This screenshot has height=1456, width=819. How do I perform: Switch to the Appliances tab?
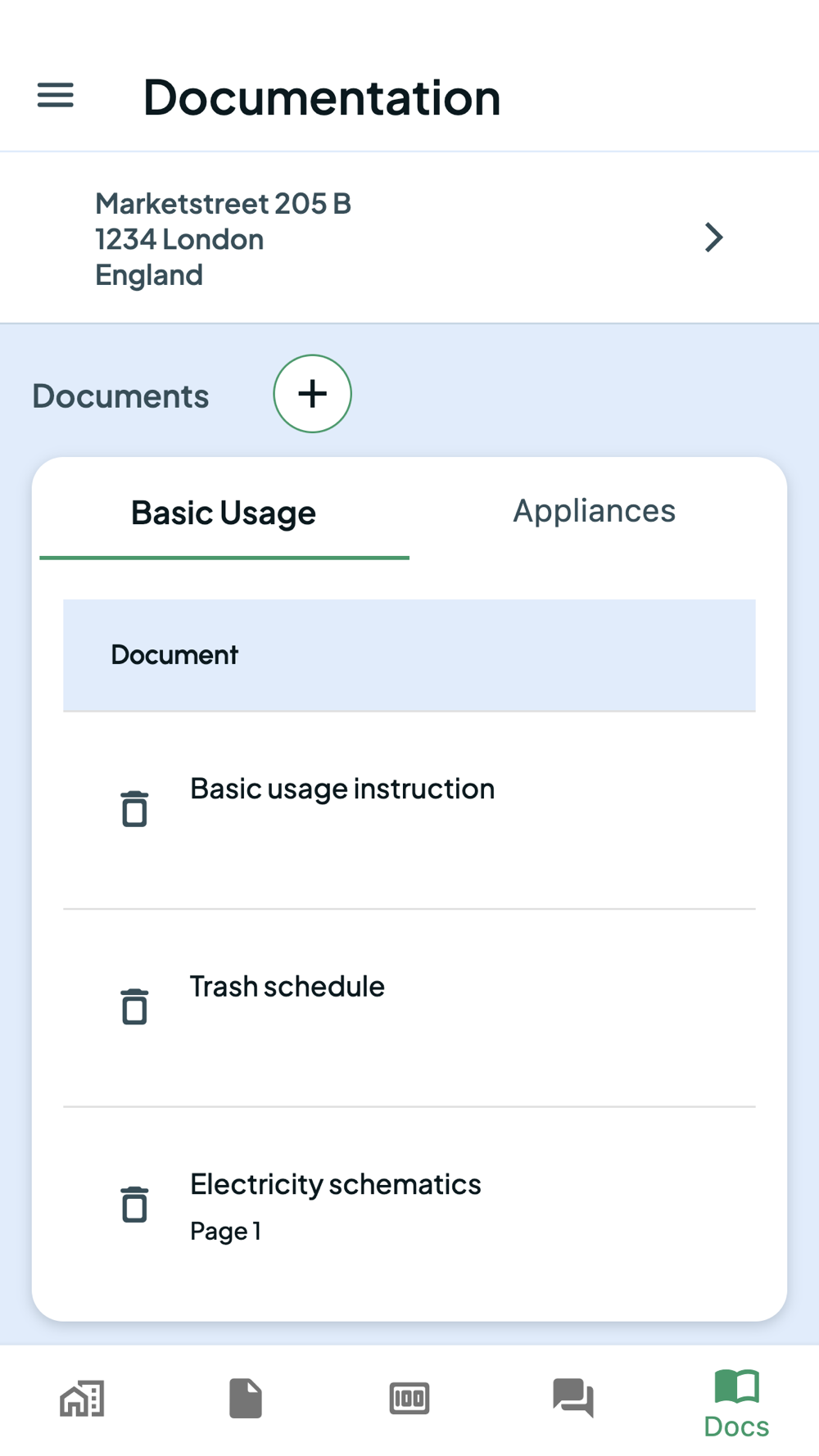click(x=594, y=511)
